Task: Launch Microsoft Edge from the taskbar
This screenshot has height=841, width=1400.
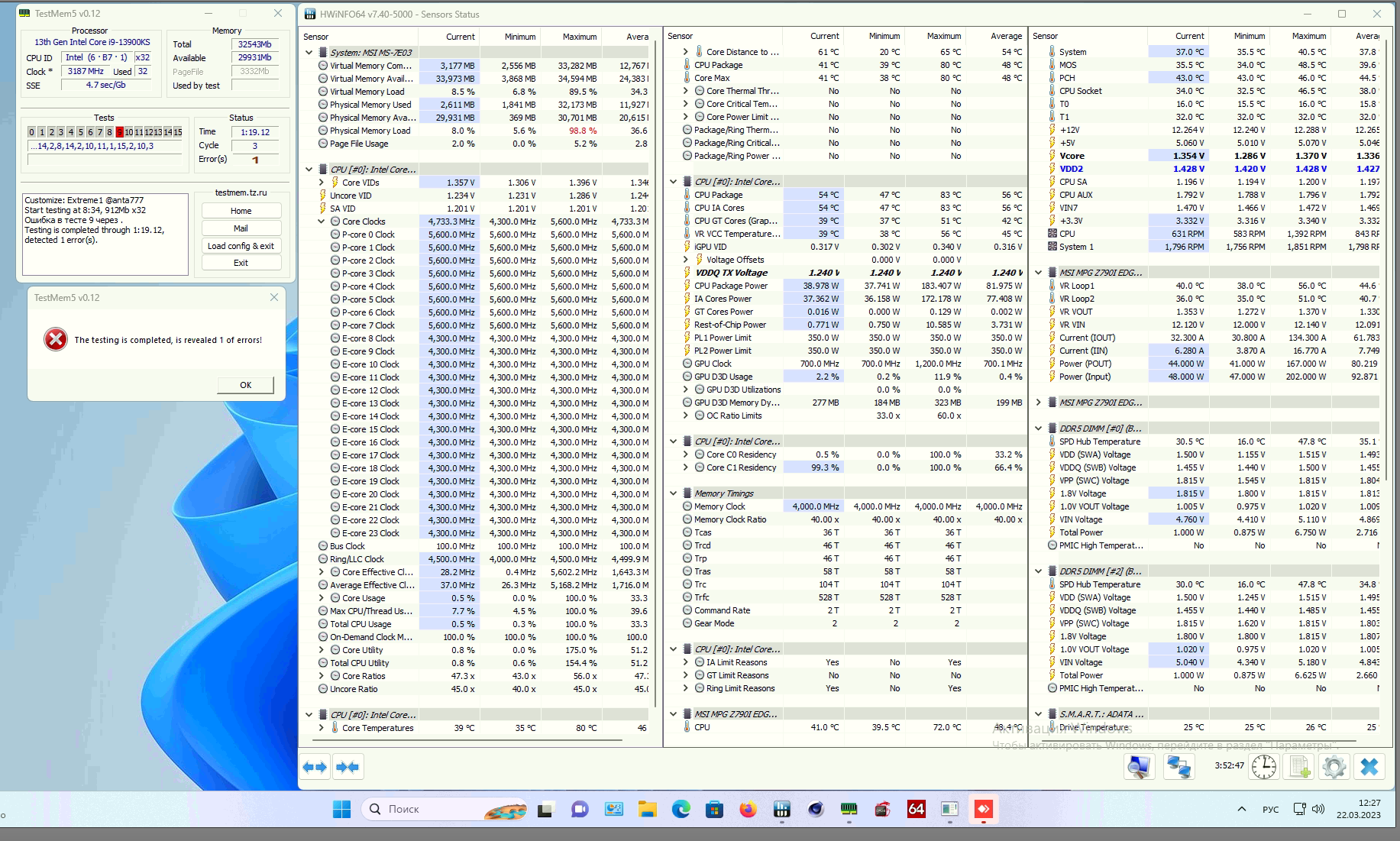Action: (681, 810)
